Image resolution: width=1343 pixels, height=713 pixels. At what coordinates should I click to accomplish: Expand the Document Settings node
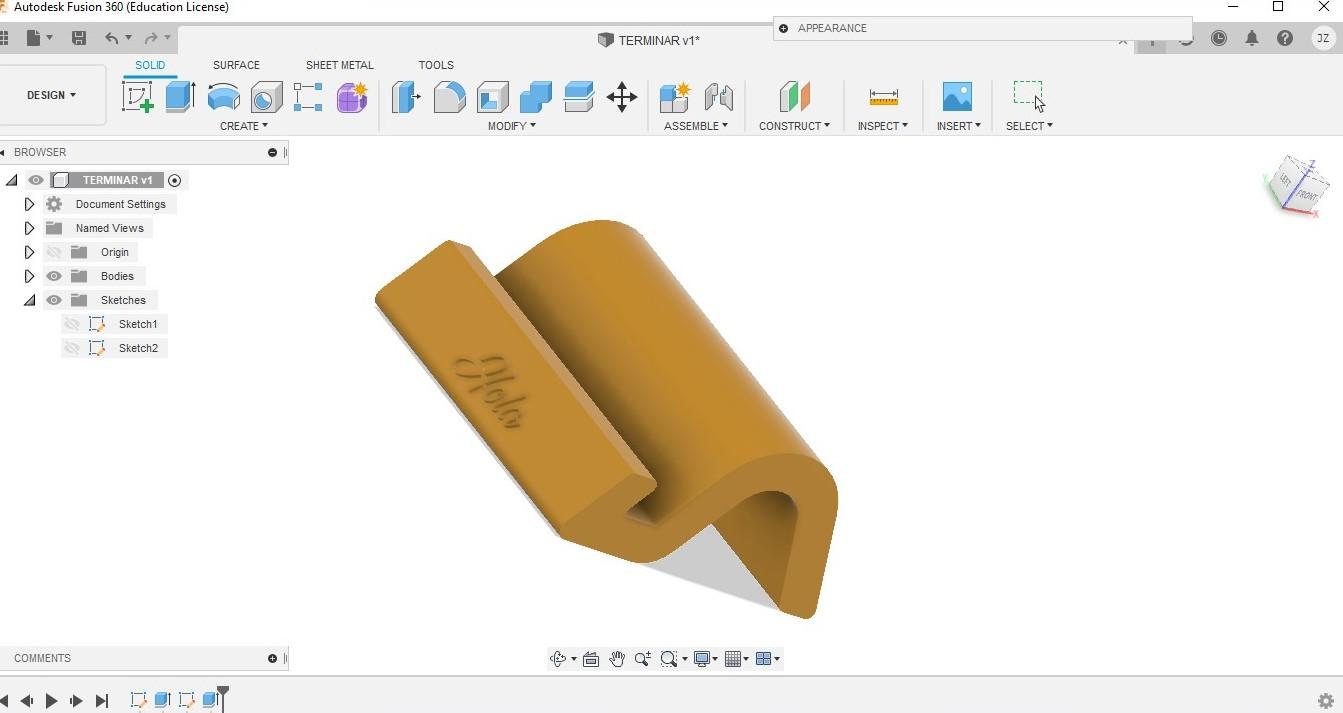29,204
